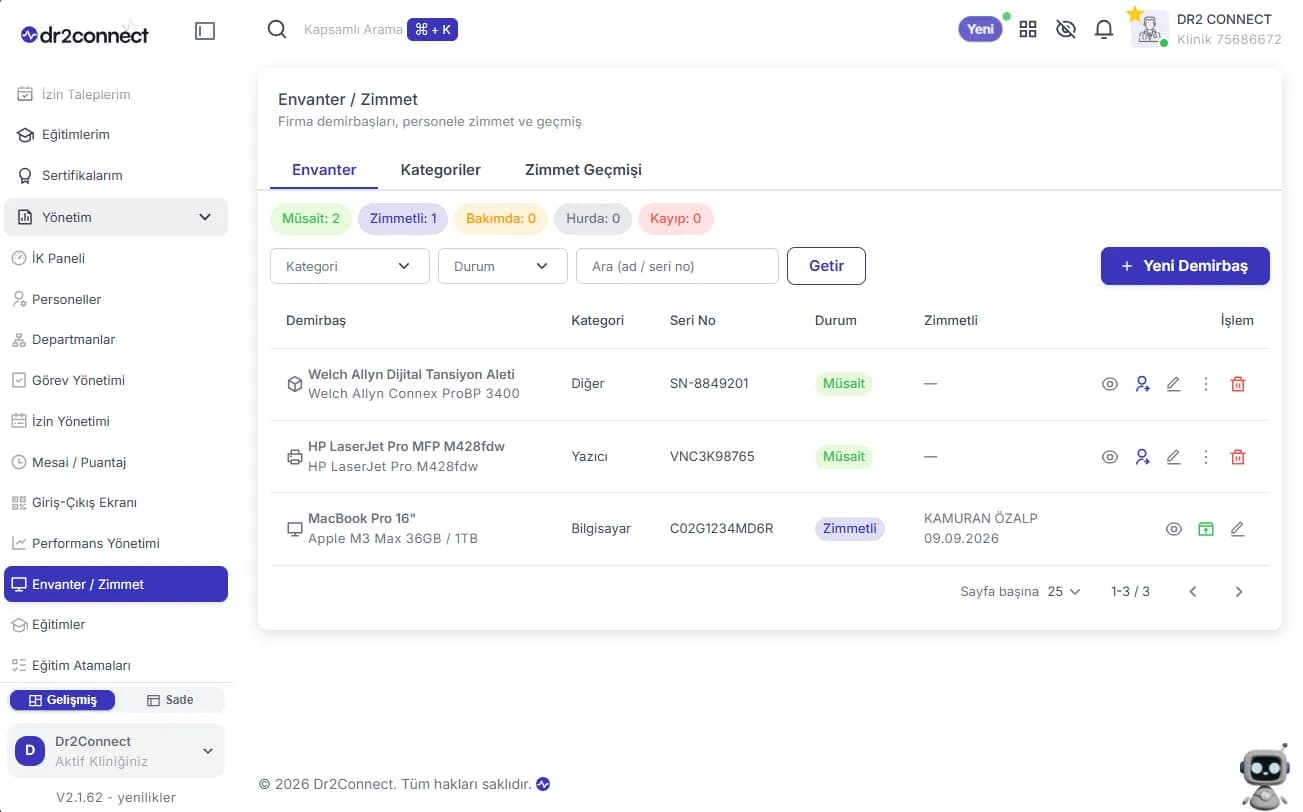
Task: Switch to Gelişmiş view mode
Action: coord(62,700)
